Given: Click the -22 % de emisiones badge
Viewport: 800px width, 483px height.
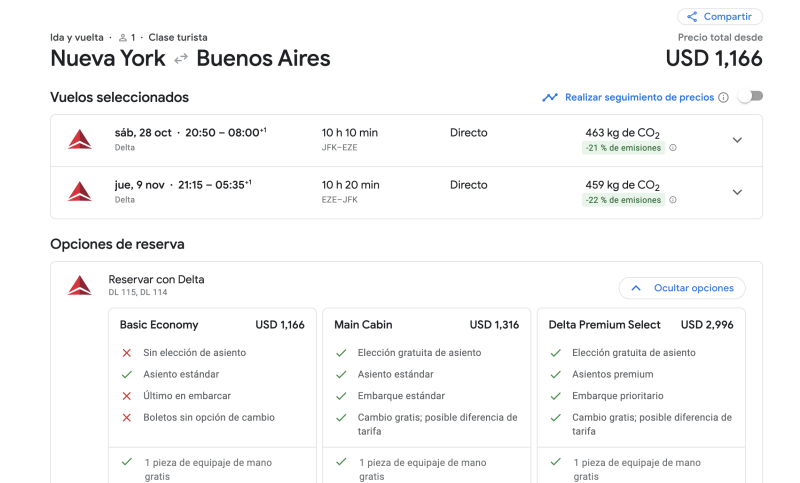Looking at the screenshot, I should [x=623, y=200].
